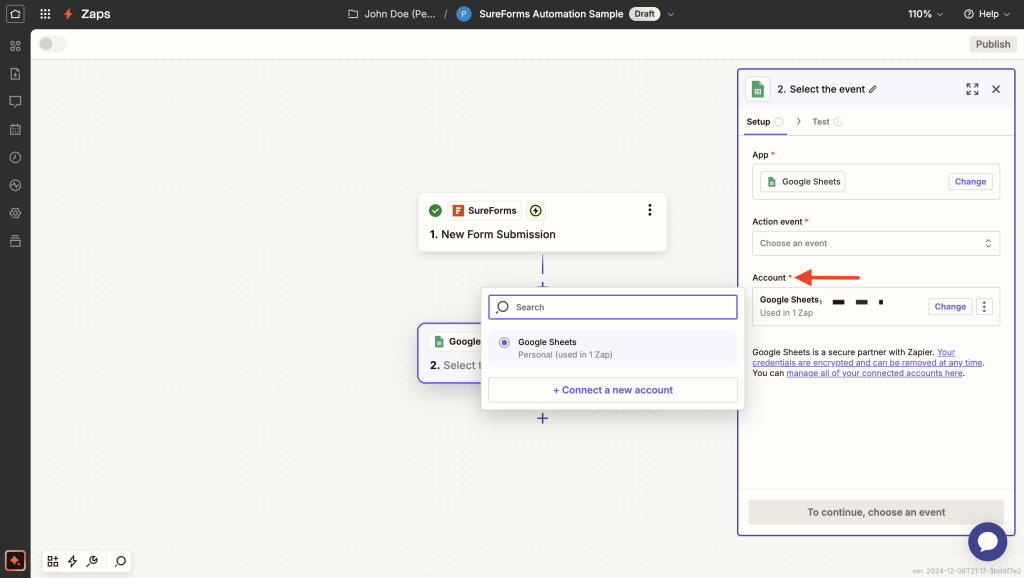1024x578 pixels.
Task: Open the Zap history clock icon in sidebar
Action: point(15,157)
